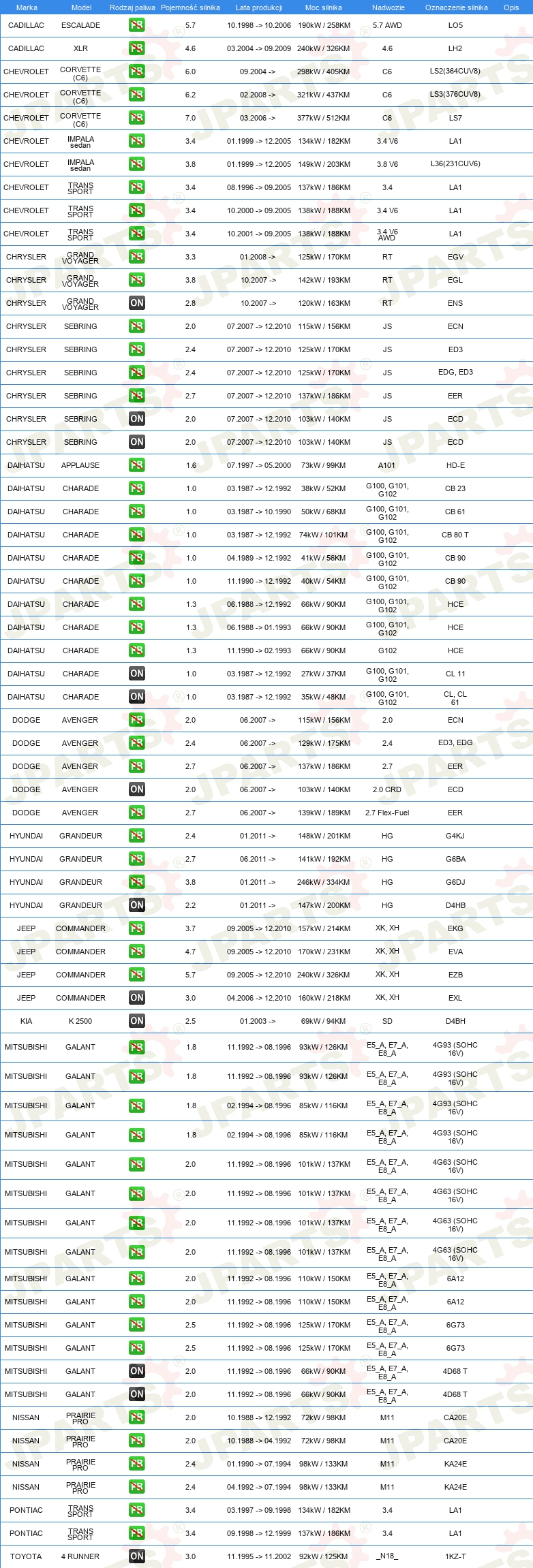Click the PB icon in Corvette 6.0 row

(x=136, y=72)
